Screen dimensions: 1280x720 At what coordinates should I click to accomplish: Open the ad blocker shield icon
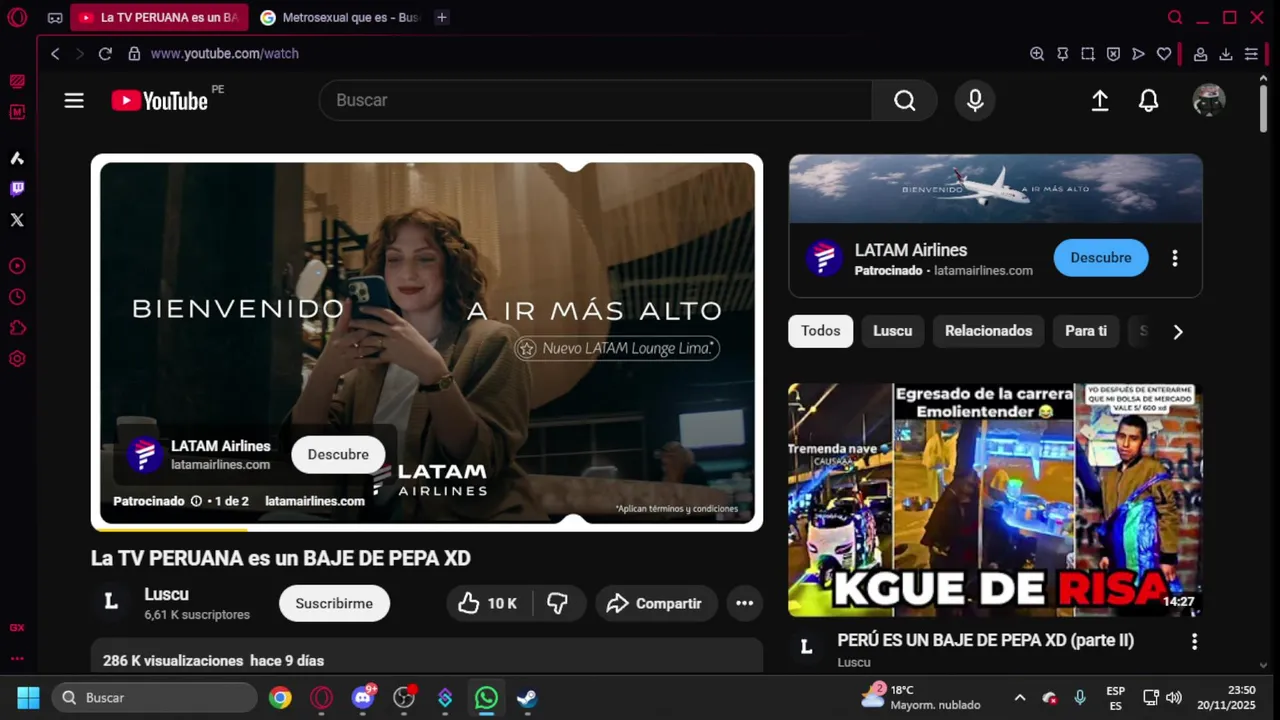(x=1113, y=54)
